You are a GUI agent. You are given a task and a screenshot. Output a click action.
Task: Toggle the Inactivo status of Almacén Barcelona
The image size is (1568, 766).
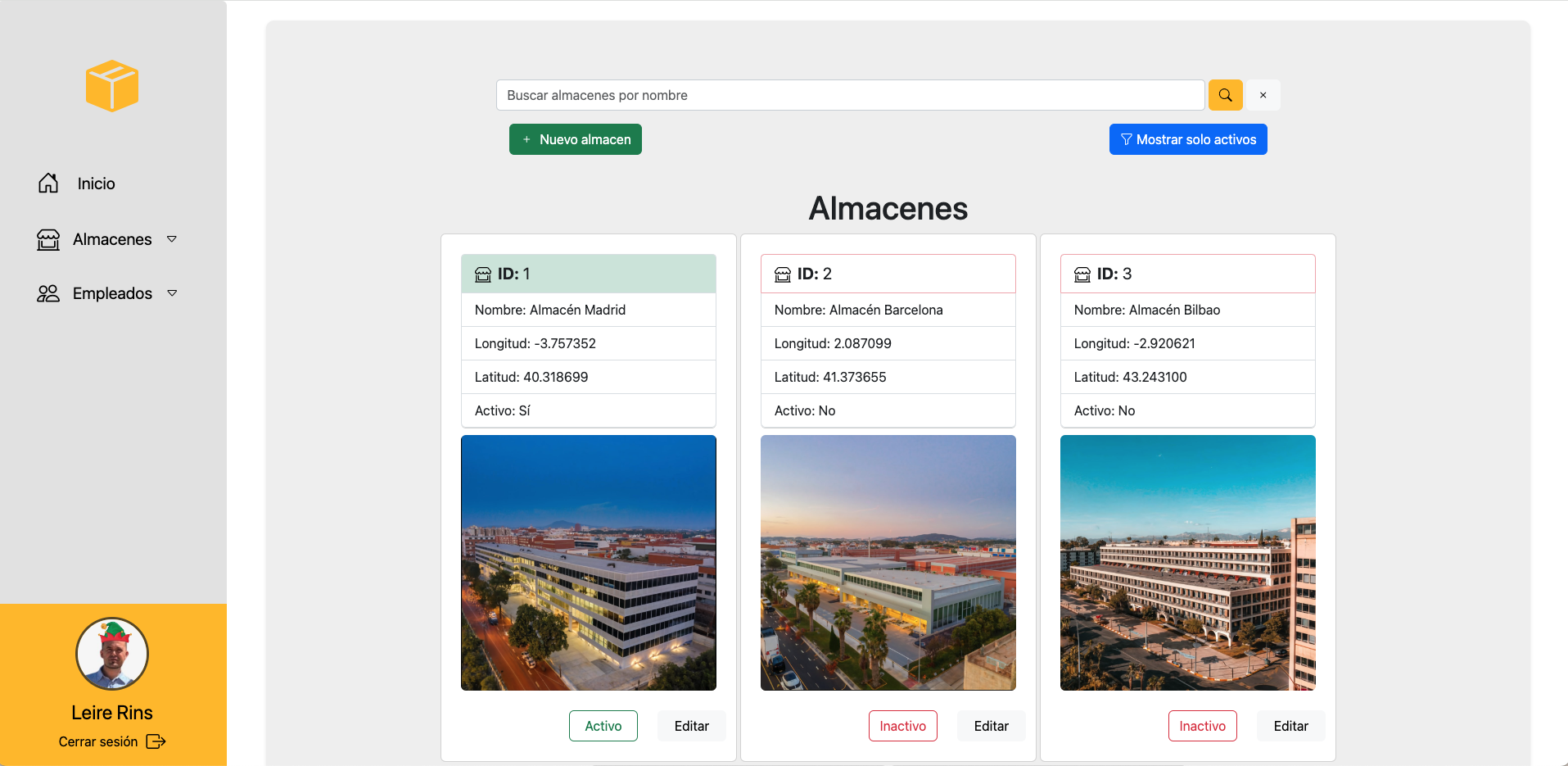[903, 726]
